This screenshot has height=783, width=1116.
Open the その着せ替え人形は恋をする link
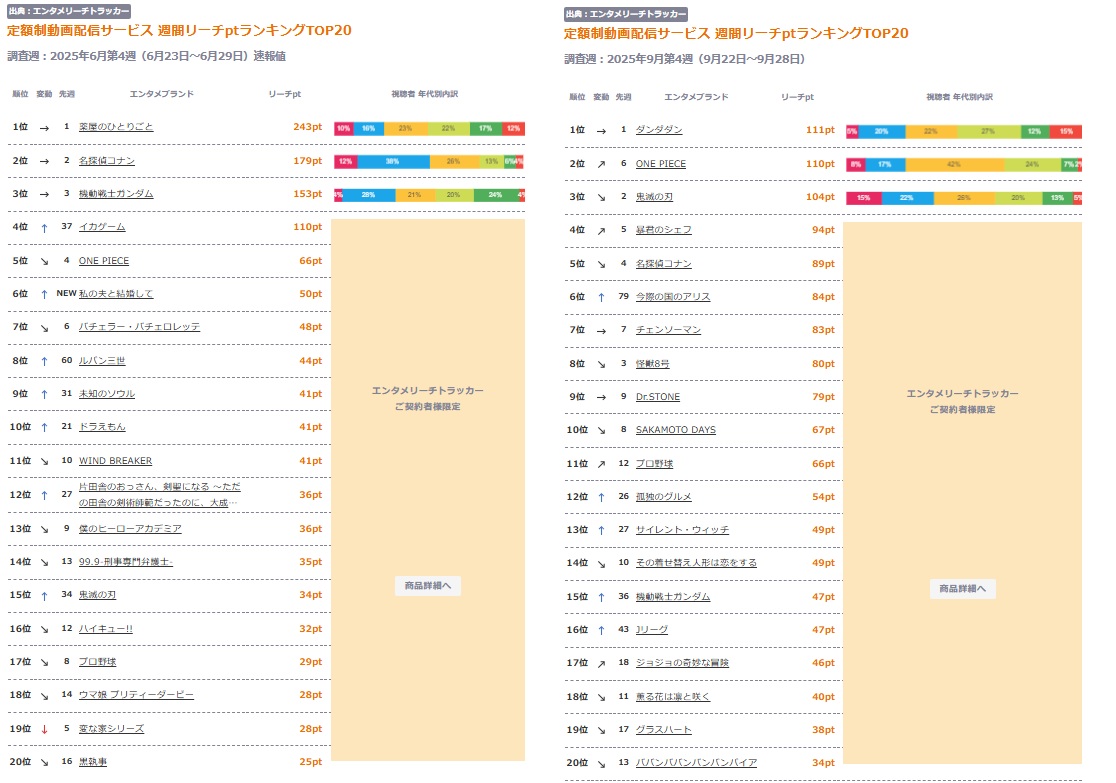pos(696,562)
